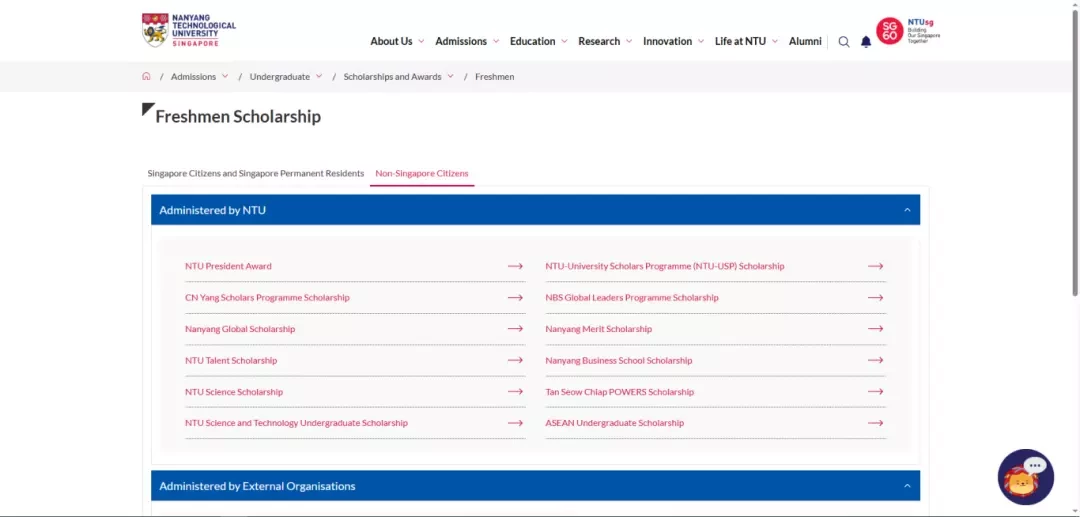
Task: Go to Scholarships and Awards breadcrumb link
Action: point(393,76)
